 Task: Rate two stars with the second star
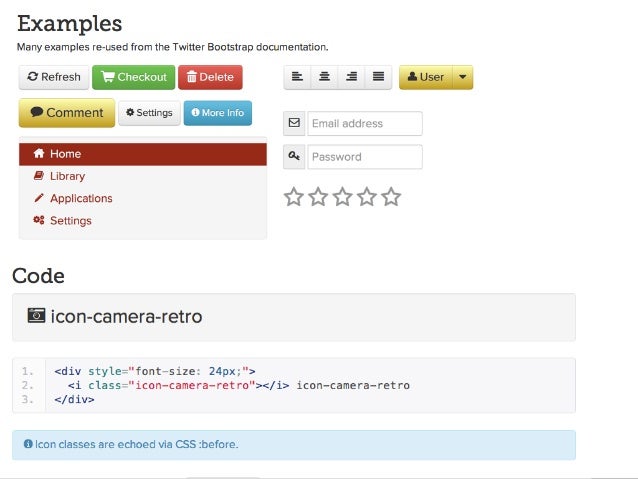(x=318, y=197)
